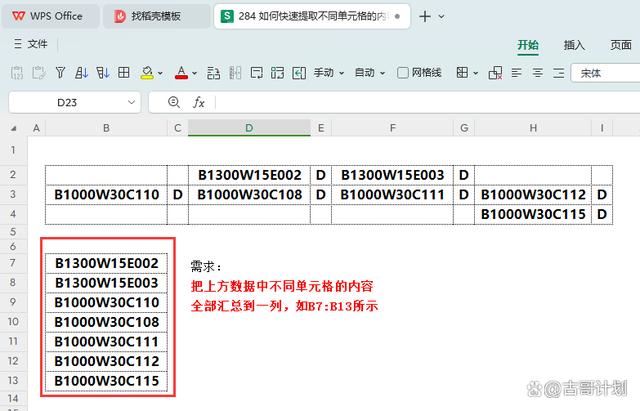The width and height of the screenshot is (640, 411).
Task: Expand the font color dropdown arrow
Action: [194, 73]
